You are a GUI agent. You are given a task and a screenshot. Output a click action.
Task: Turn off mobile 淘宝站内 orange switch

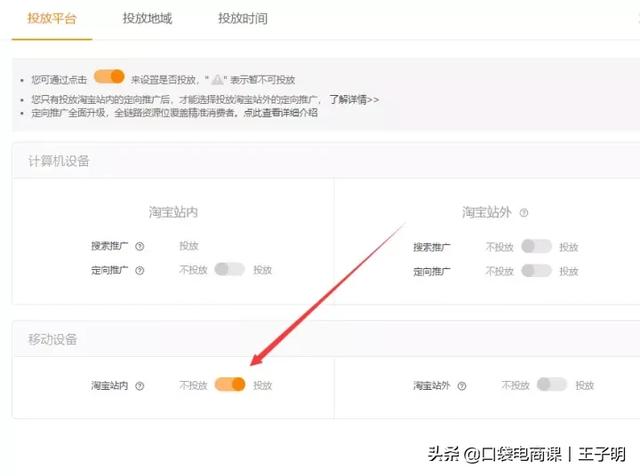click(x=230, y=385)
